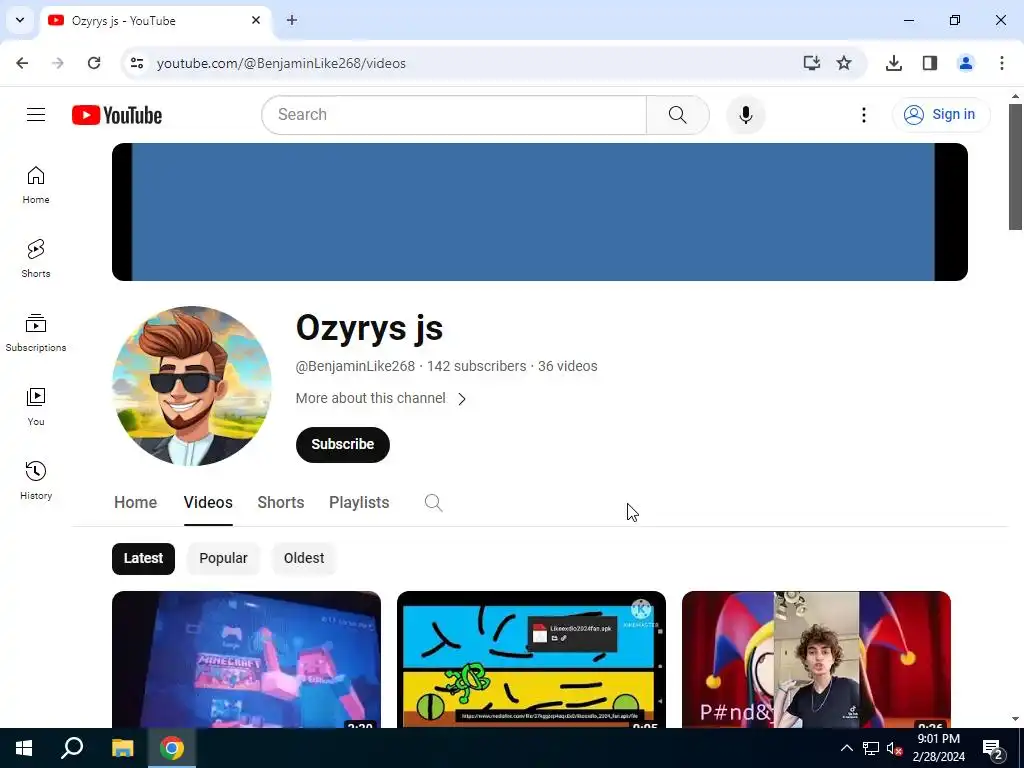Open Chrome profile menu
The height and width of the screenshot is (768, 1024).
click(966, 63)
